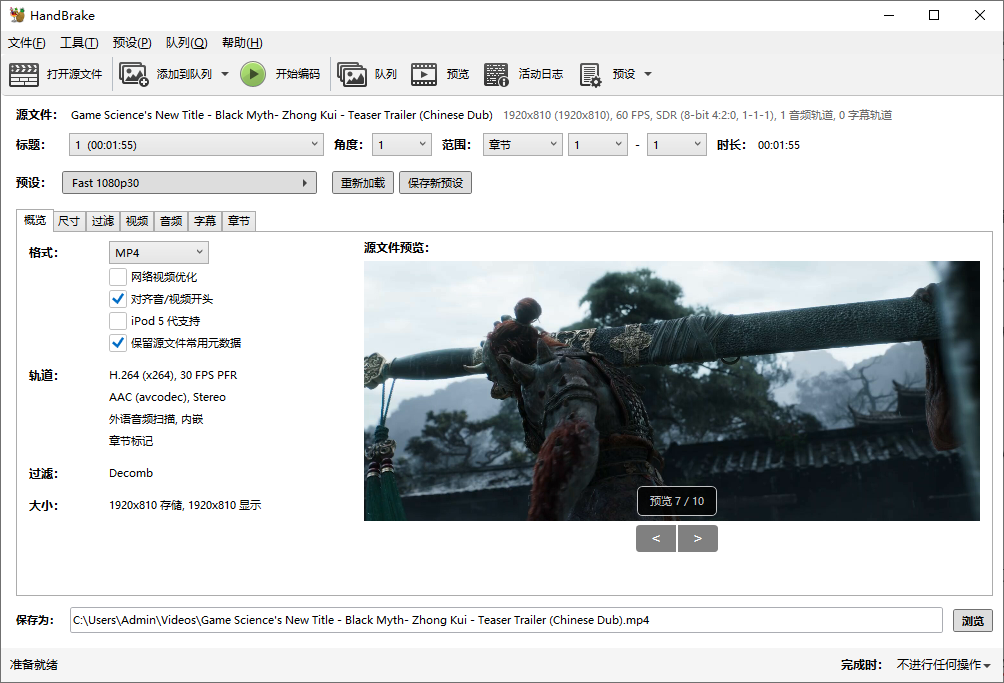Screen dimensions: 1004x683
Task: Open the 工具(T) menu
Action: (x=79, y=43)
